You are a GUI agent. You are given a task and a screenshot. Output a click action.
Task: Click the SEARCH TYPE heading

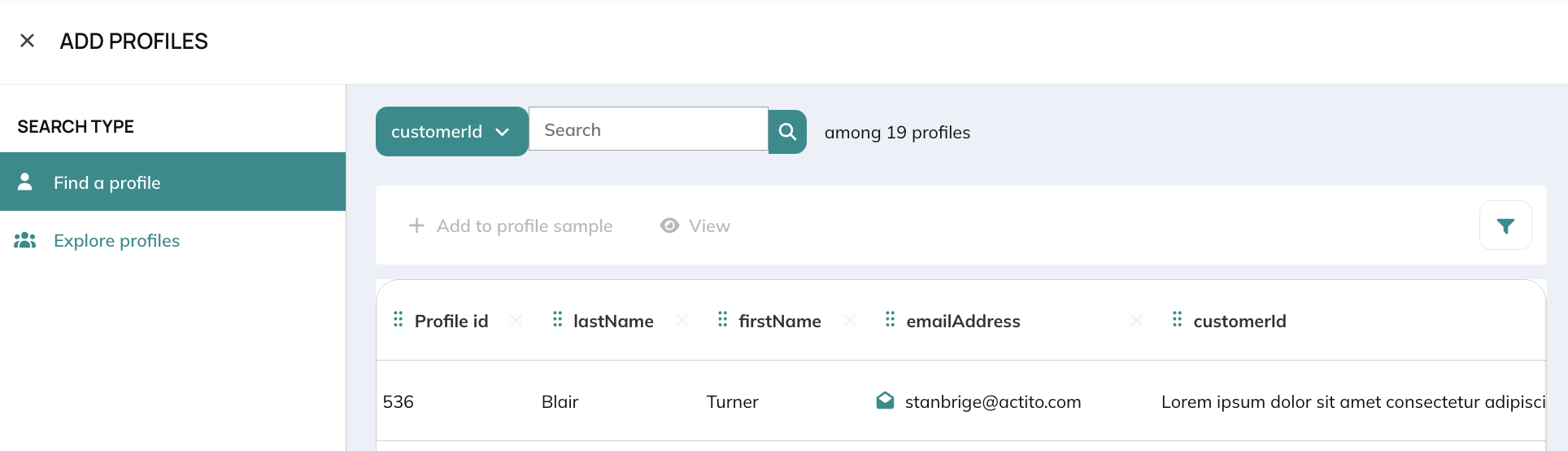[x=76, y=127]
